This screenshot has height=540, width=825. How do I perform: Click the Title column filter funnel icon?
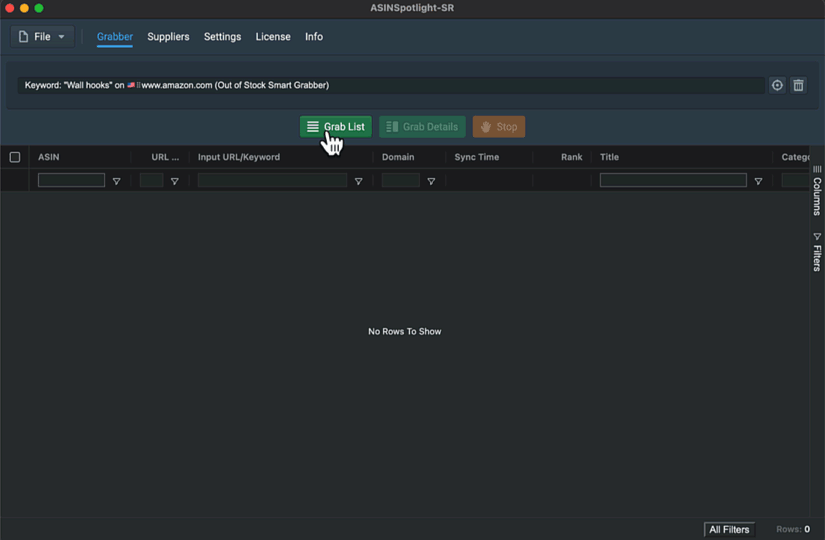coord(758,181)
